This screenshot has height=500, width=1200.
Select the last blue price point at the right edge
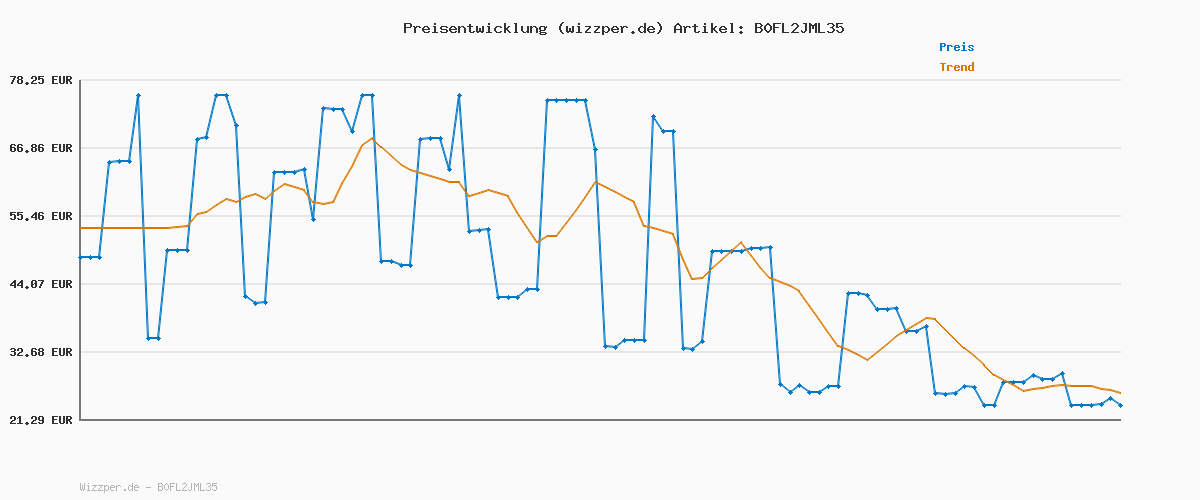click(x=1120, y=405)
